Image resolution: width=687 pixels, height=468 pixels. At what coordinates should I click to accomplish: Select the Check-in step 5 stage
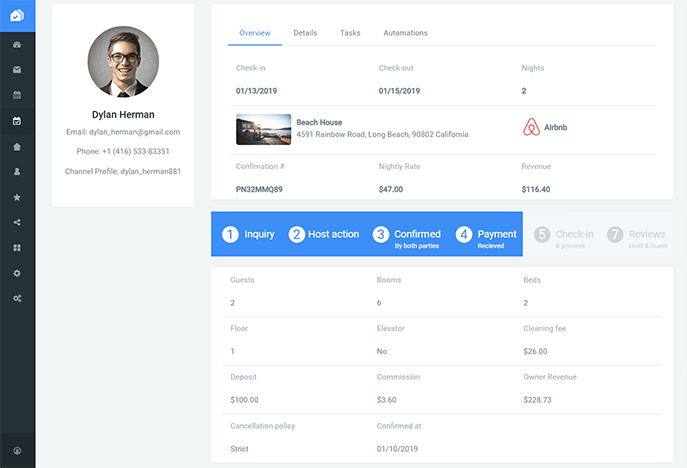[x=564, y=238]
